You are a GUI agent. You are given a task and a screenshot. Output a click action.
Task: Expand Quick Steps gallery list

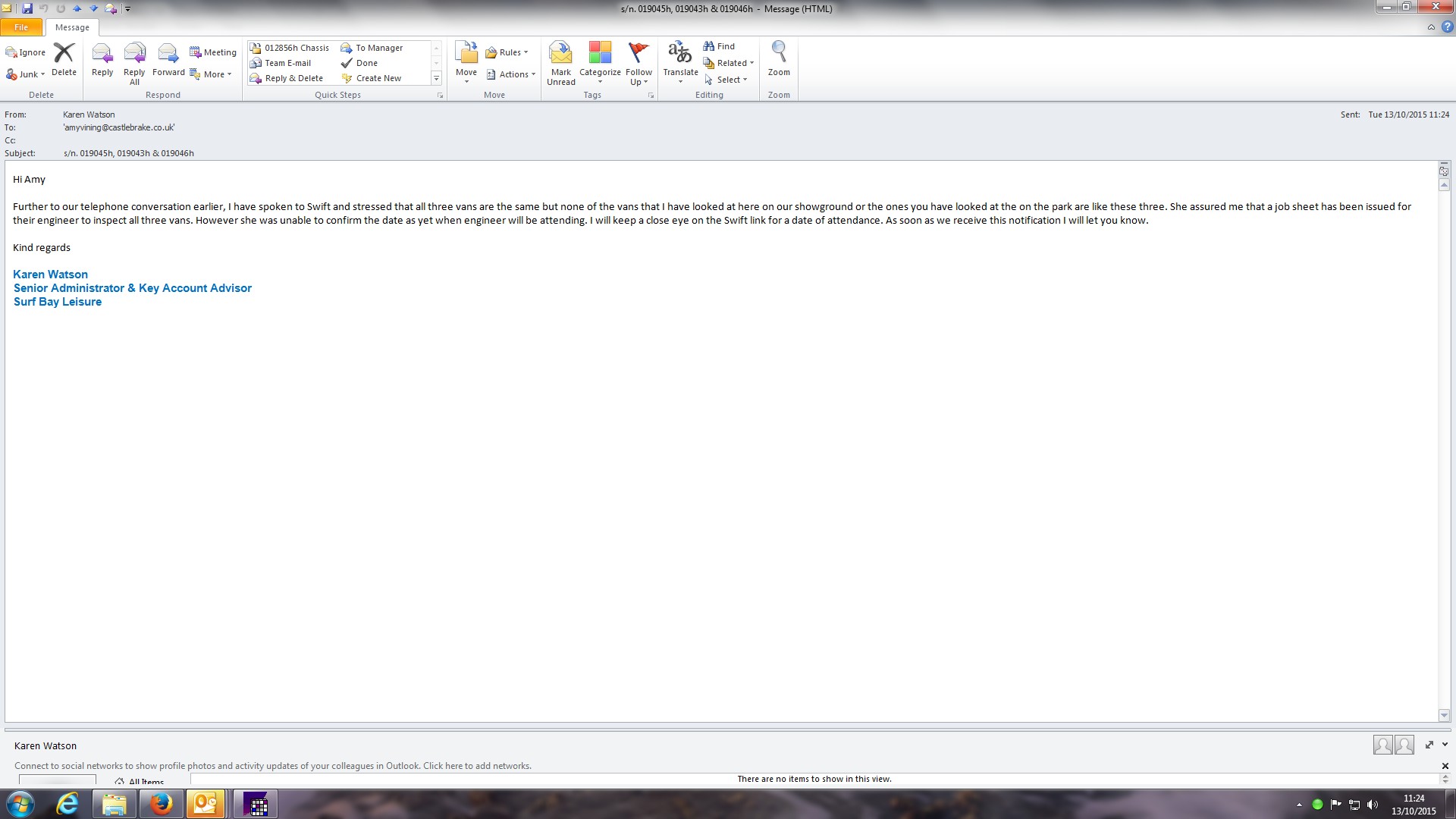[x=436, y=79]
